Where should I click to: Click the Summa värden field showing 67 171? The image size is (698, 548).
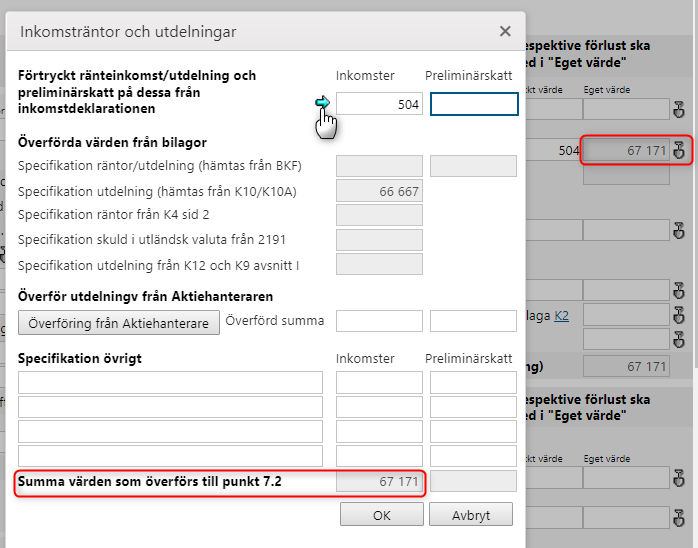[379, 481]
